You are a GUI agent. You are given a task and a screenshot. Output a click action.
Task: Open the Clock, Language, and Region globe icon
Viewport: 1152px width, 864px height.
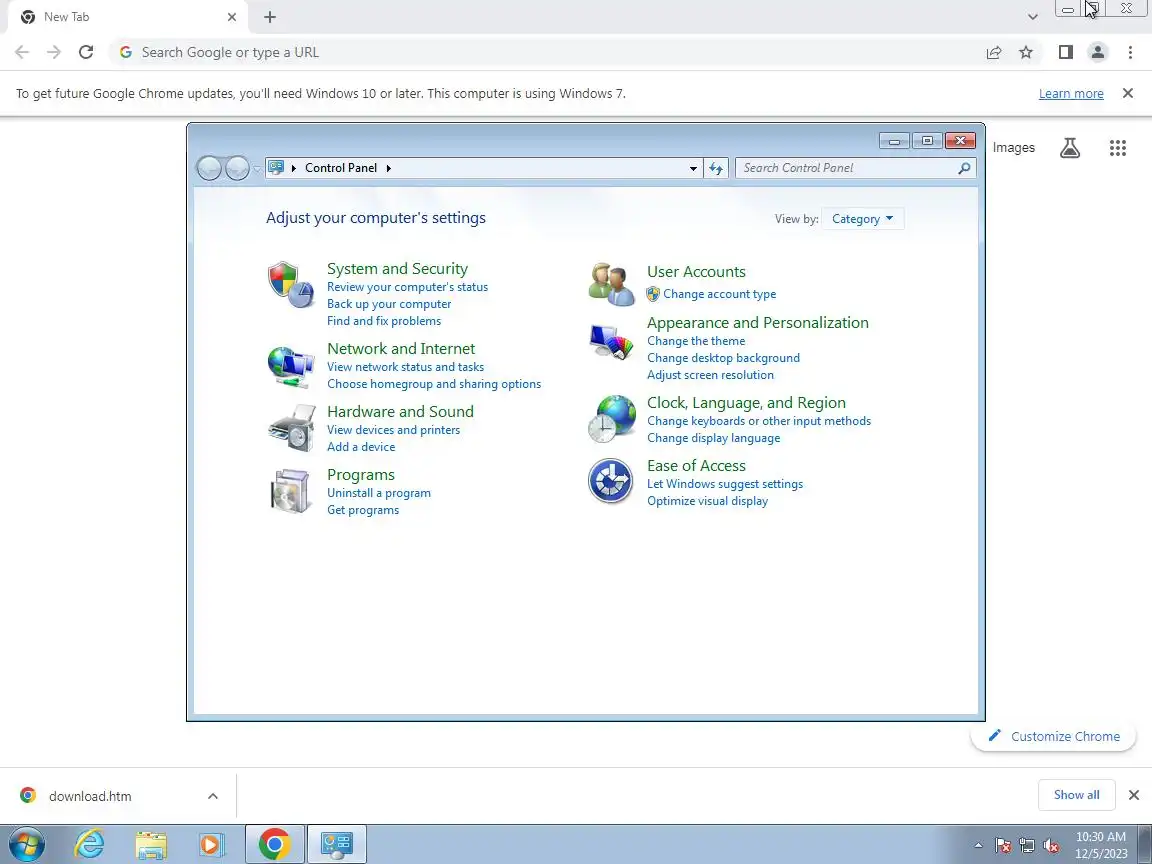click(611, 419)
